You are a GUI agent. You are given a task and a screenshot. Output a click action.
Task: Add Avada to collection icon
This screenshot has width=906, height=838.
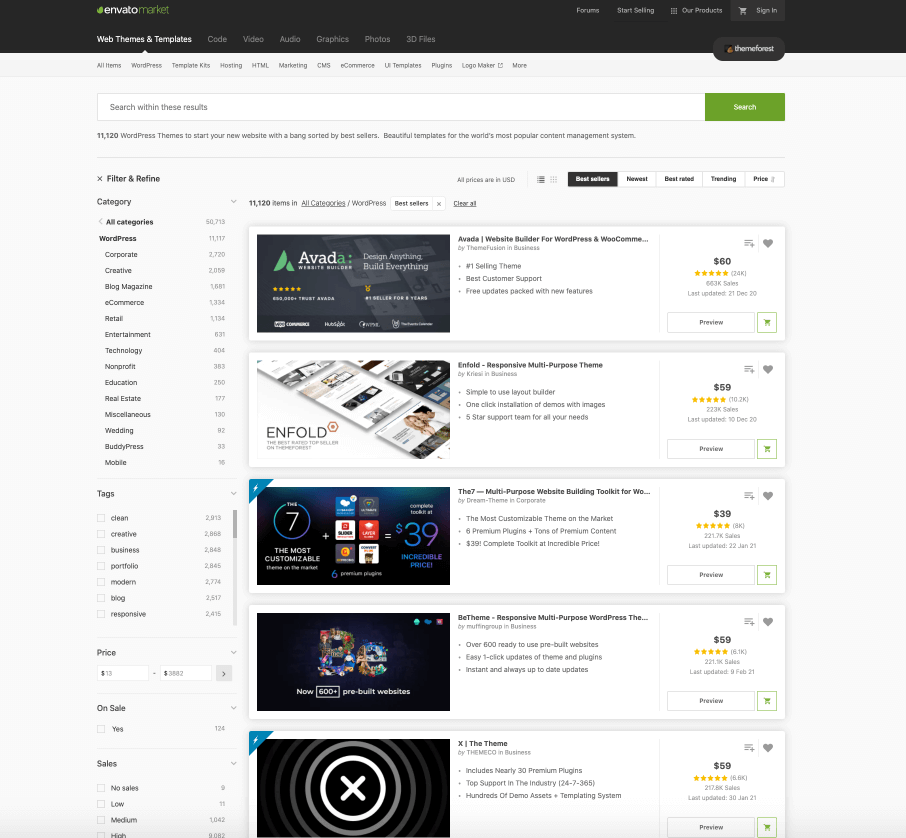coord(749,243)
